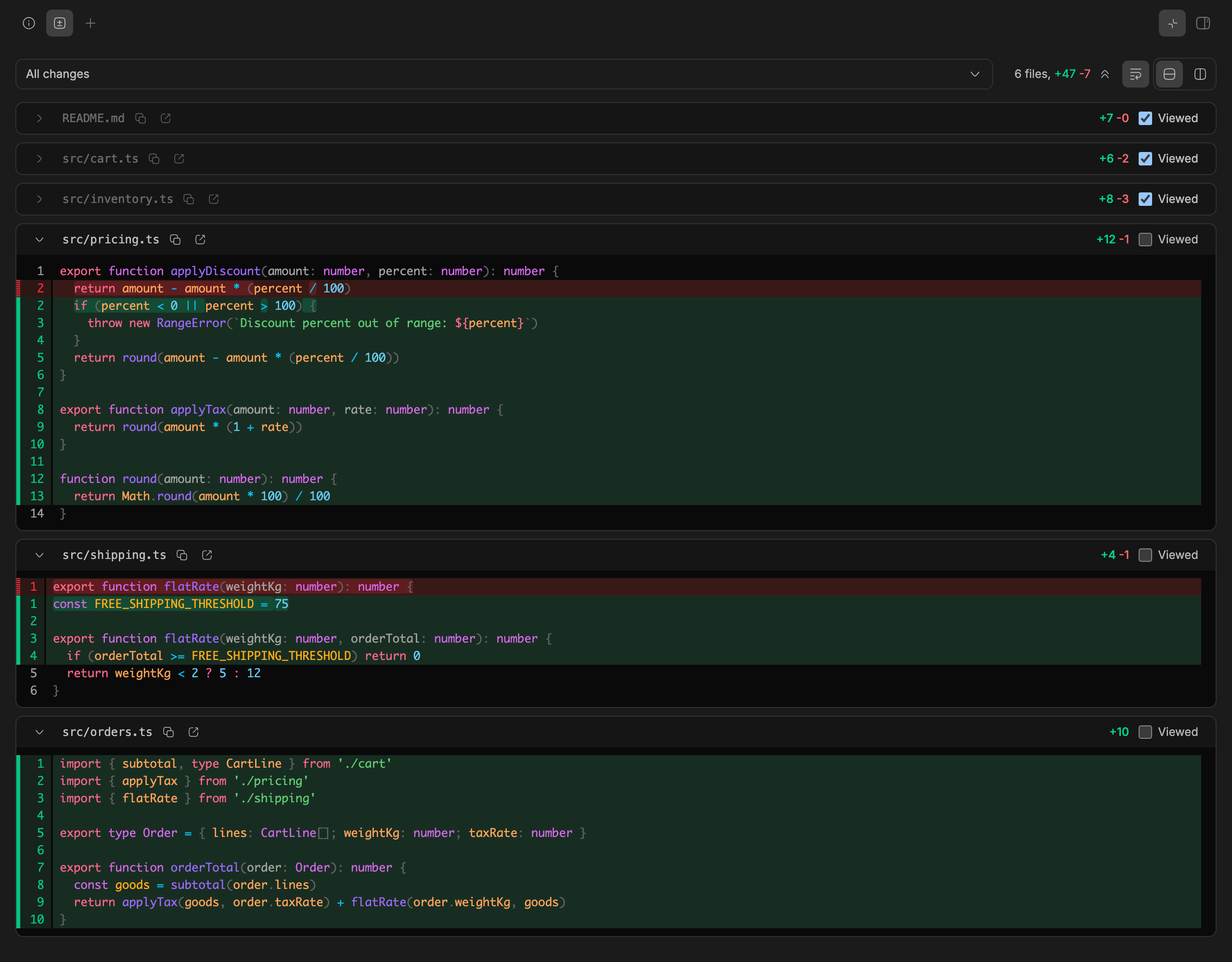Collapse all files with the double chevron
This screenshot has height=962, width=1232.
tap(1104, 74)
